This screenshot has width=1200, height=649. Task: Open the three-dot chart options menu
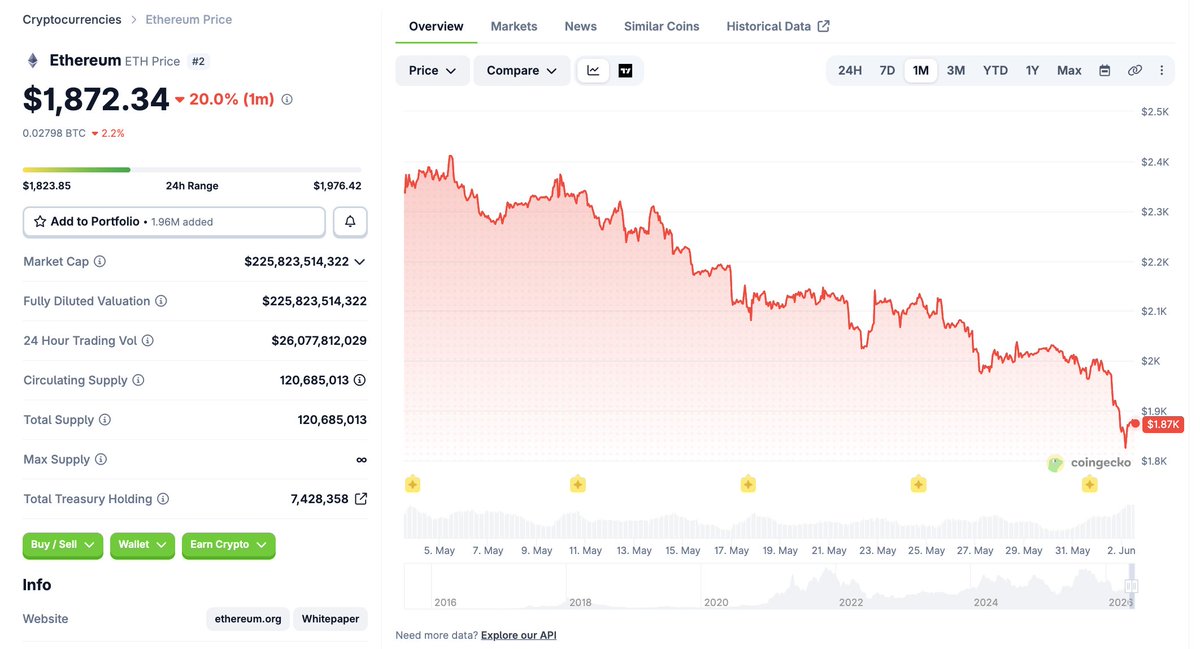pyautogui.click(x=1161, y=70)
